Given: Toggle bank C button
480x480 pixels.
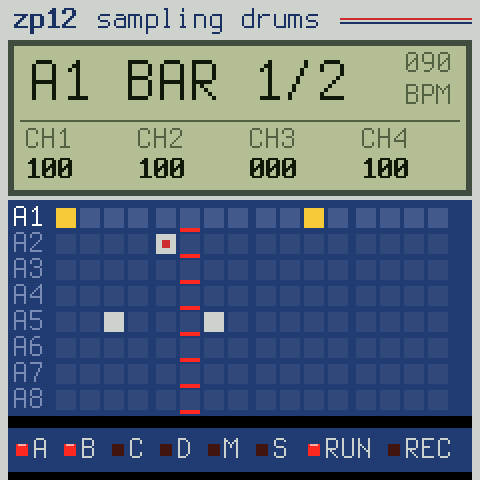Looking at the screenshot, I should (x=127, y=449).
